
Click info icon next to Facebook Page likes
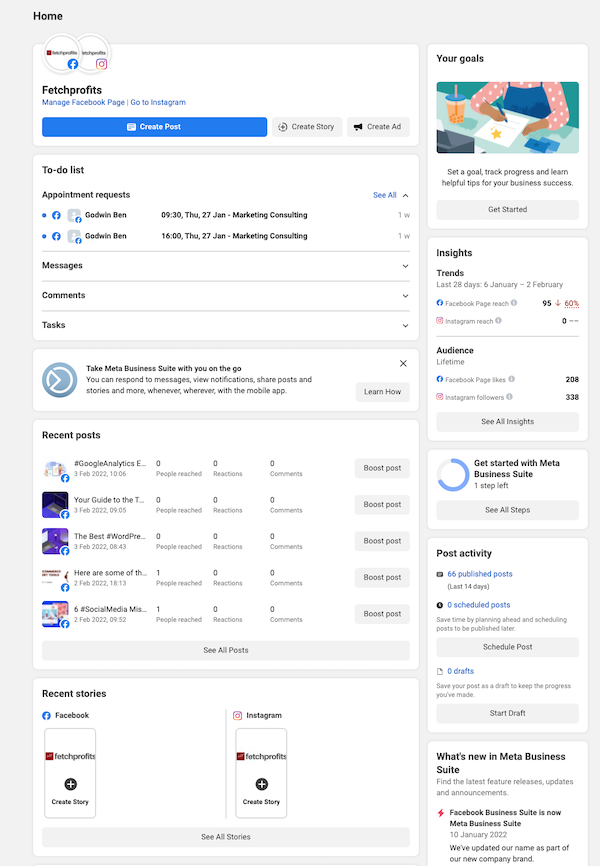click(x=512, y=379)
